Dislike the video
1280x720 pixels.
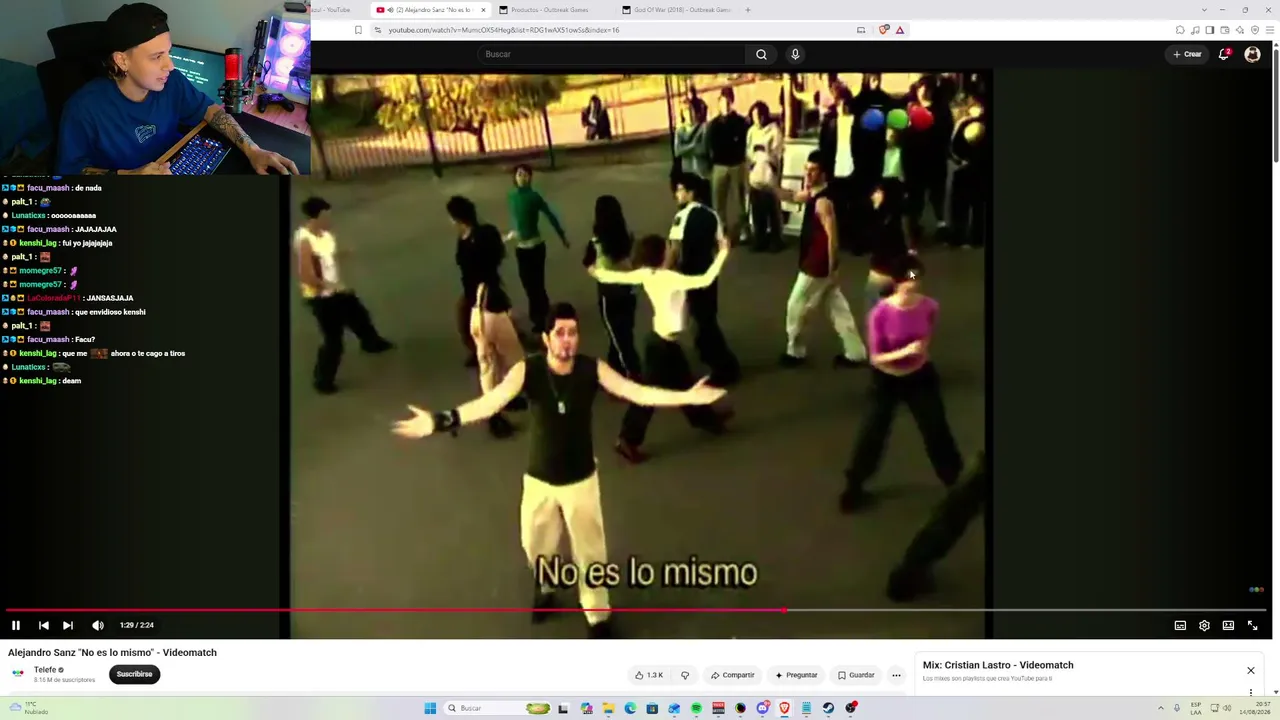click(685, 675)
